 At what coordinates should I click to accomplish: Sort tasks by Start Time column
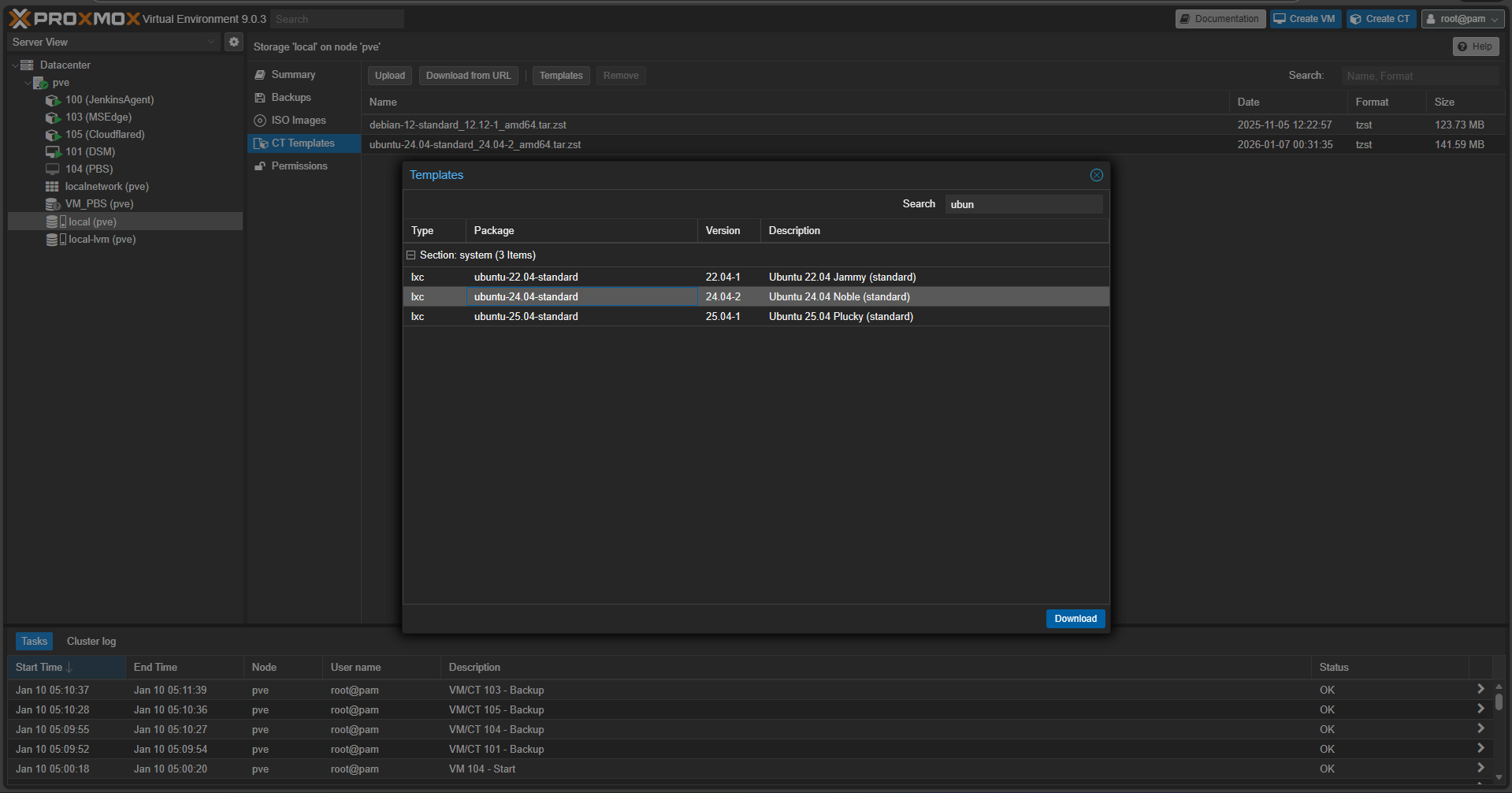coord(66,668)
